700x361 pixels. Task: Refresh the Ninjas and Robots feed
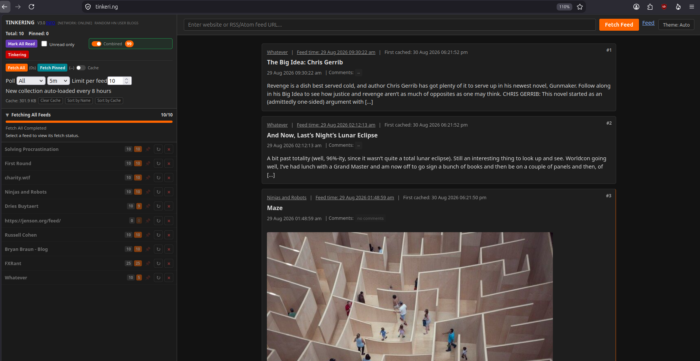(158, 192)
